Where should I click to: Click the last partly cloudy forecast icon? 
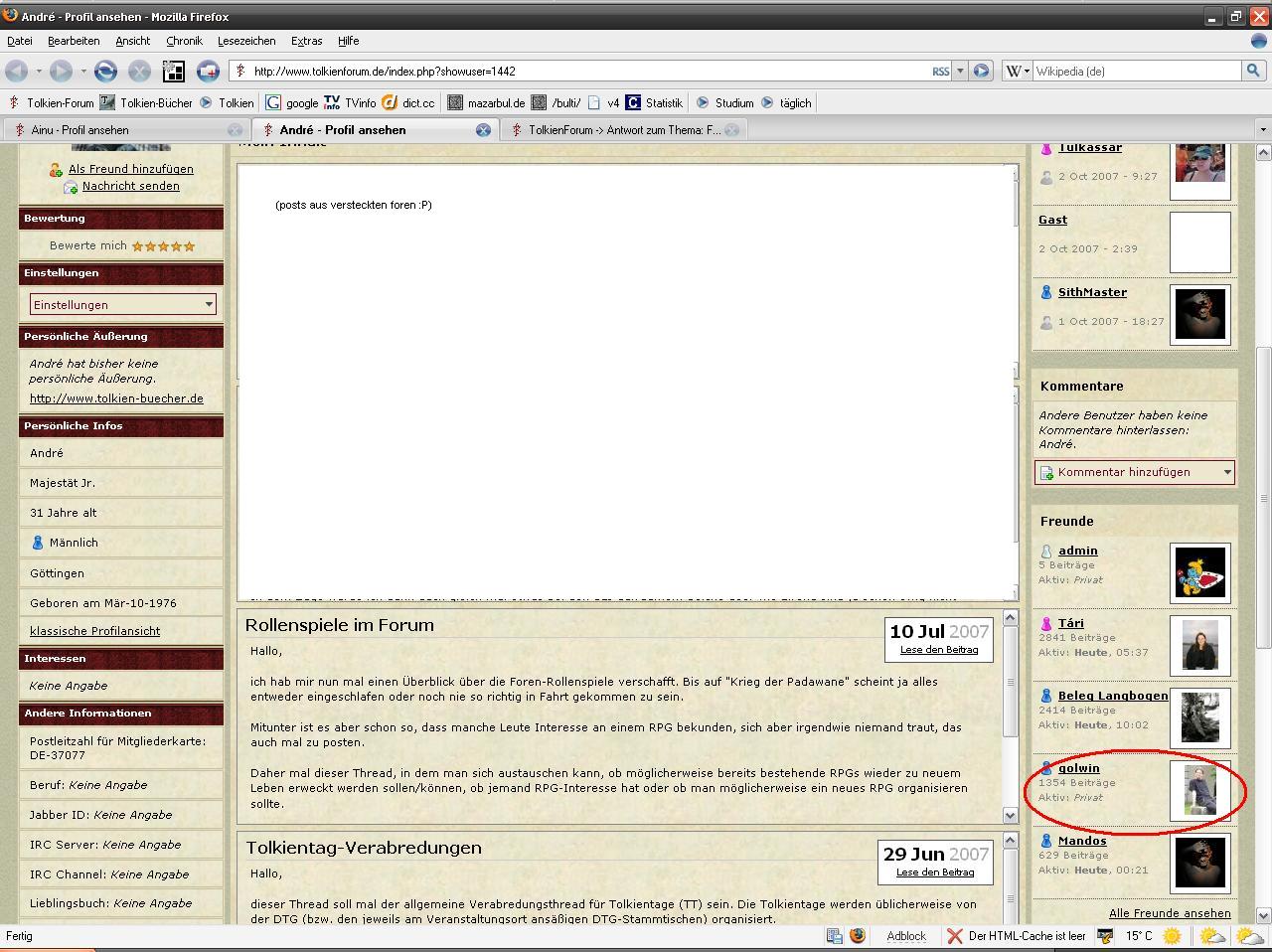click(1250, 936)
